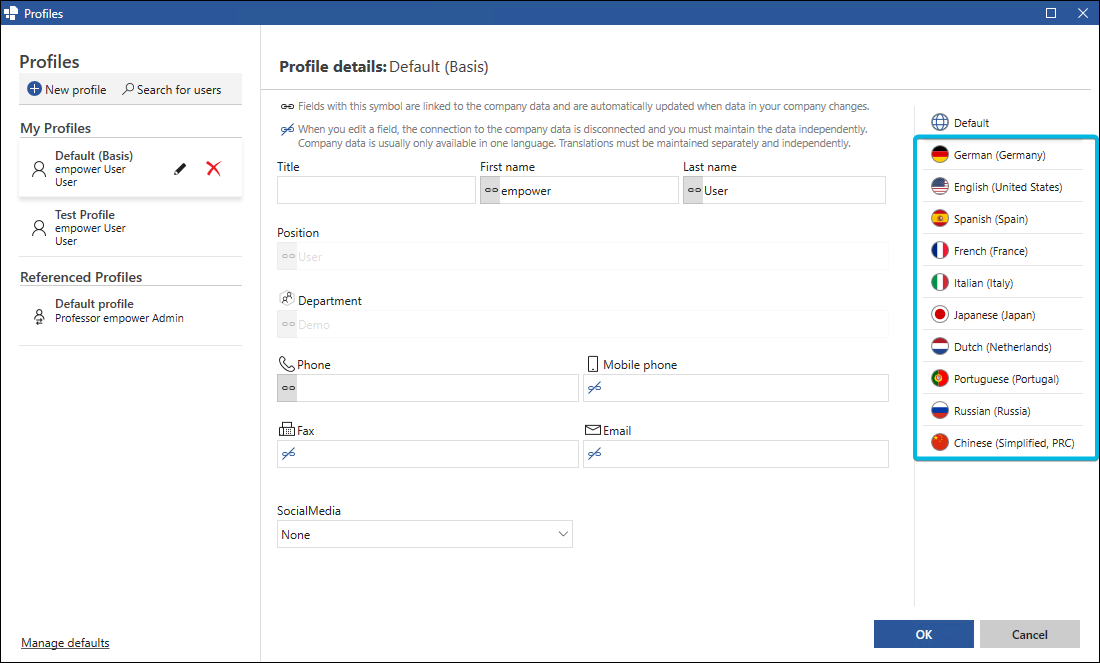Select Italian (Italy) language text
The height and width of the screenshot is (663, 1100).
point(983,283)
